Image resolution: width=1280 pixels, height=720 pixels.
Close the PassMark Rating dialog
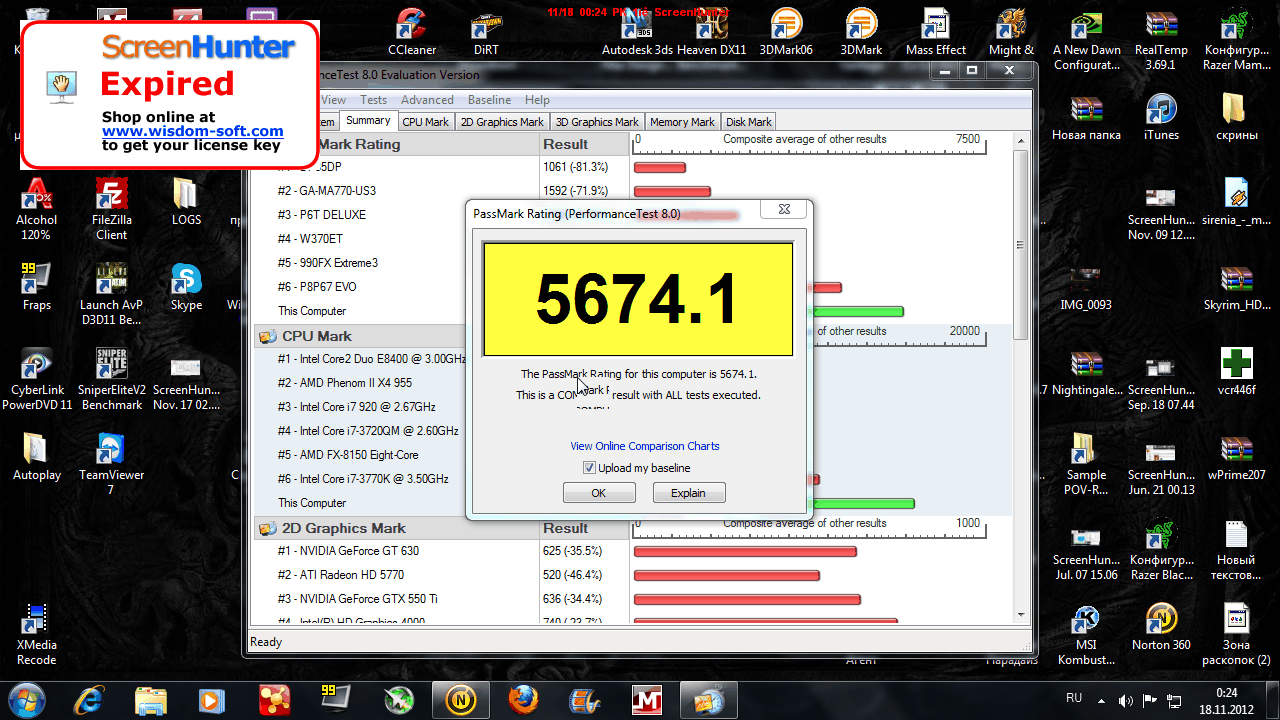click(x=783, y=211)
